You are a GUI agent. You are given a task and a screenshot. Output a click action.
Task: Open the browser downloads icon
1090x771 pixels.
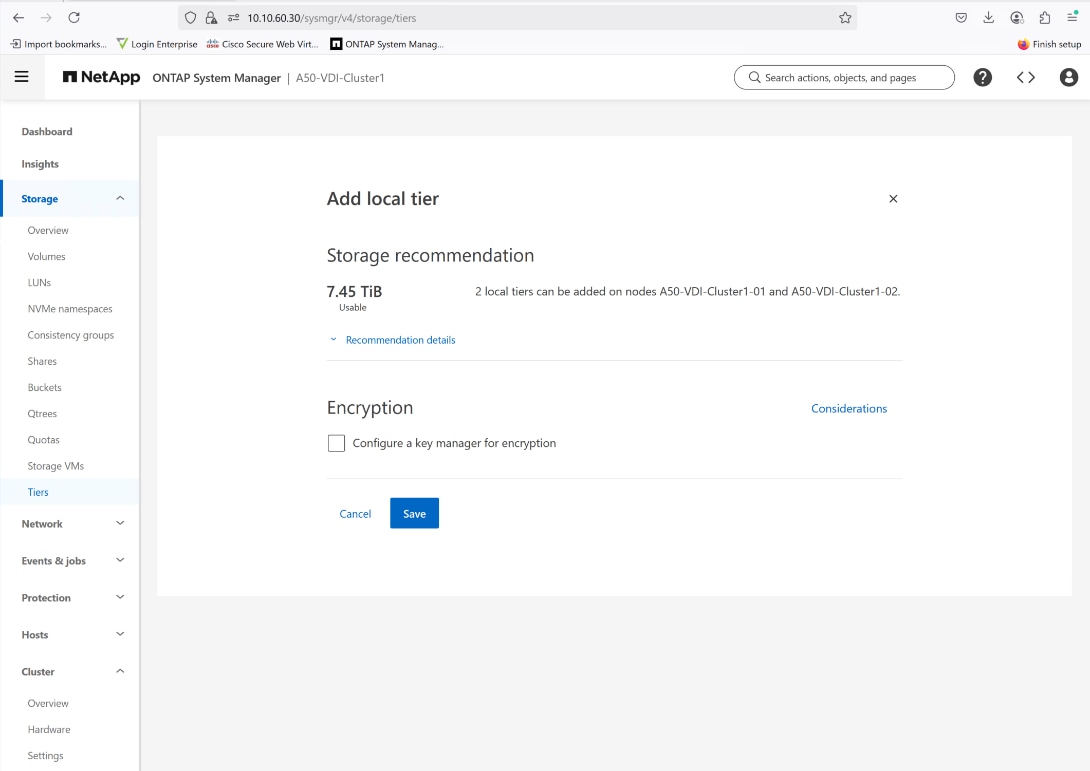click(989, 18)
